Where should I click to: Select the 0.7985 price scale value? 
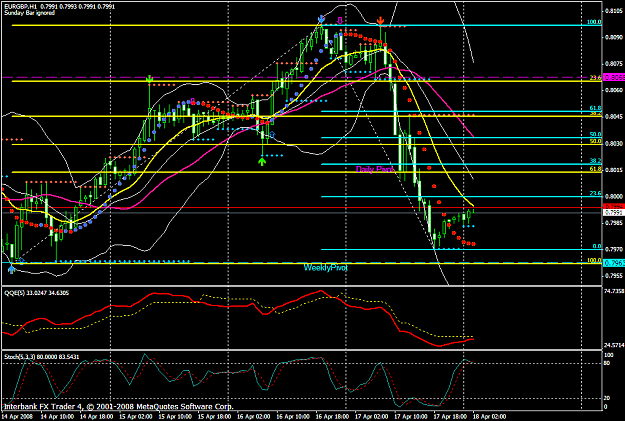coord(614,223)
